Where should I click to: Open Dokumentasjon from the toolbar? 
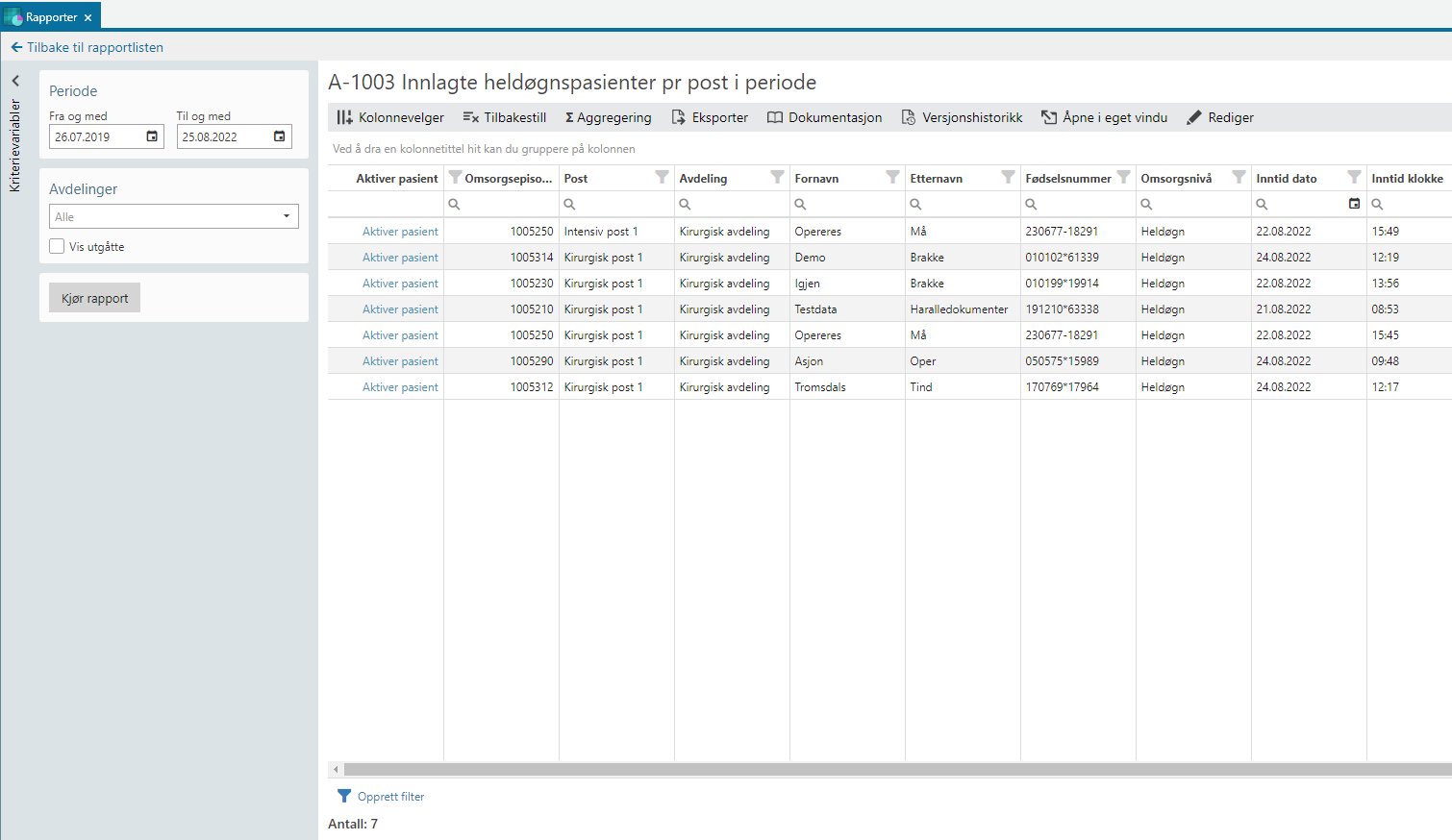click(824, 117)
